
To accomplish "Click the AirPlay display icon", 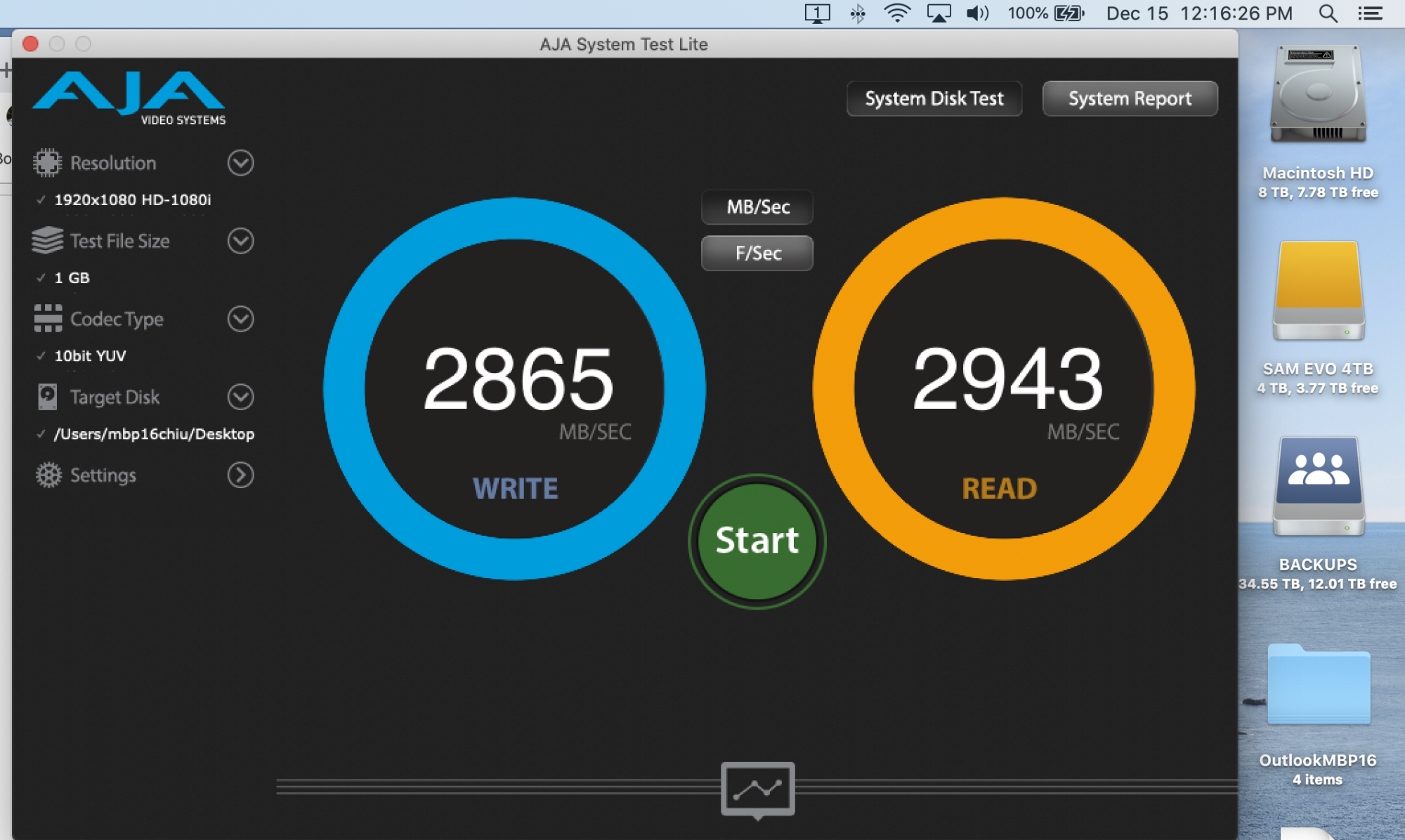I will pyautogui.click(x=939, y=13).
